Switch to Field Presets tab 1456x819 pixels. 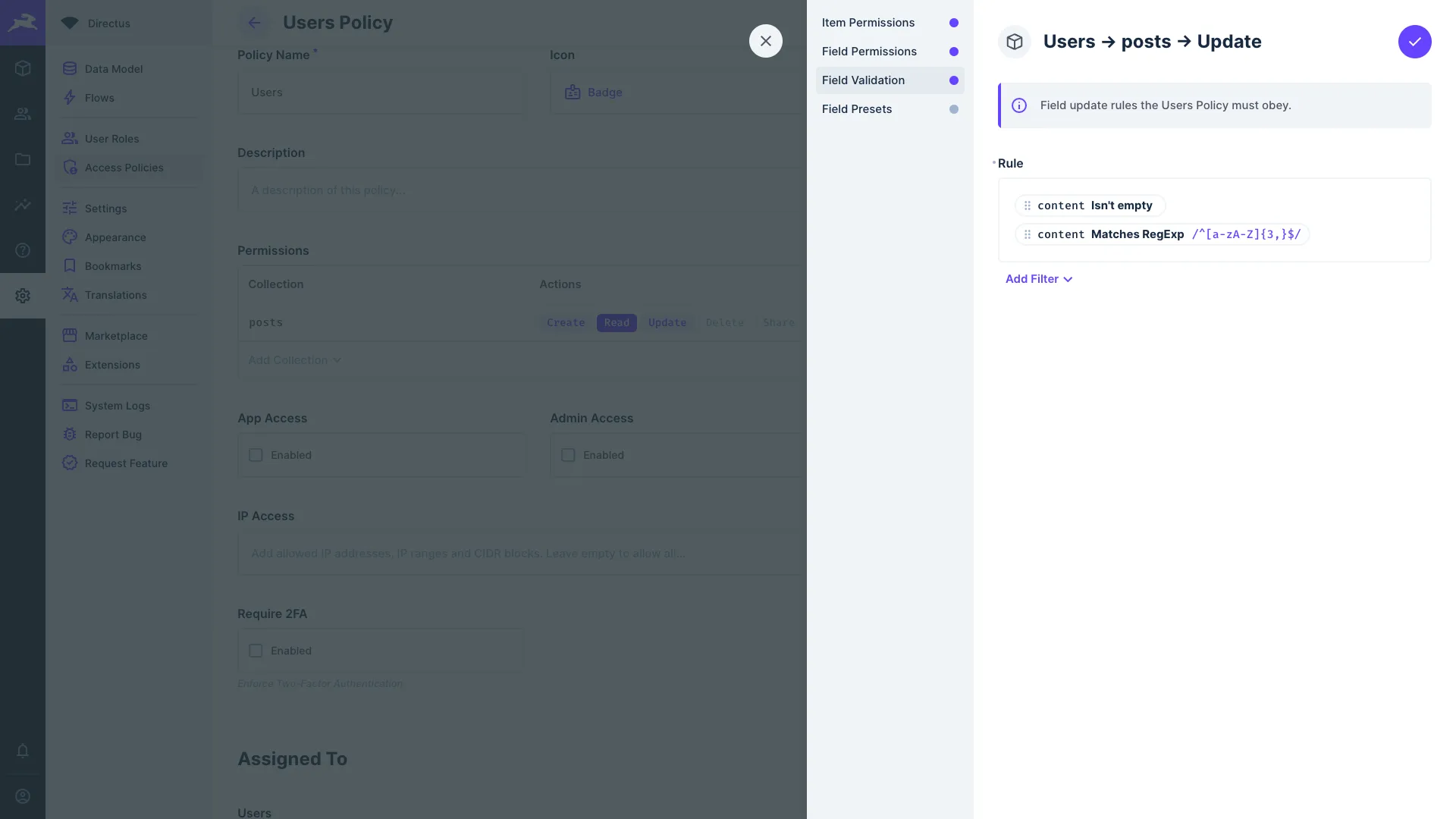pyautogui.click(x=857, y=109)
